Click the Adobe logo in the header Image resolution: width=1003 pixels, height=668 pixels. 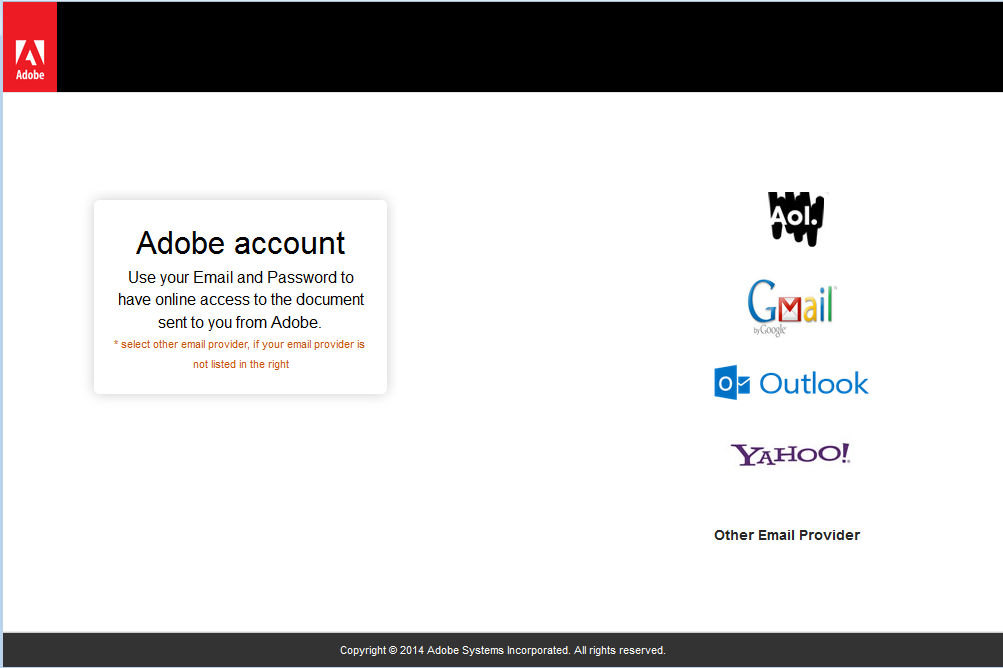pos(30,47)
